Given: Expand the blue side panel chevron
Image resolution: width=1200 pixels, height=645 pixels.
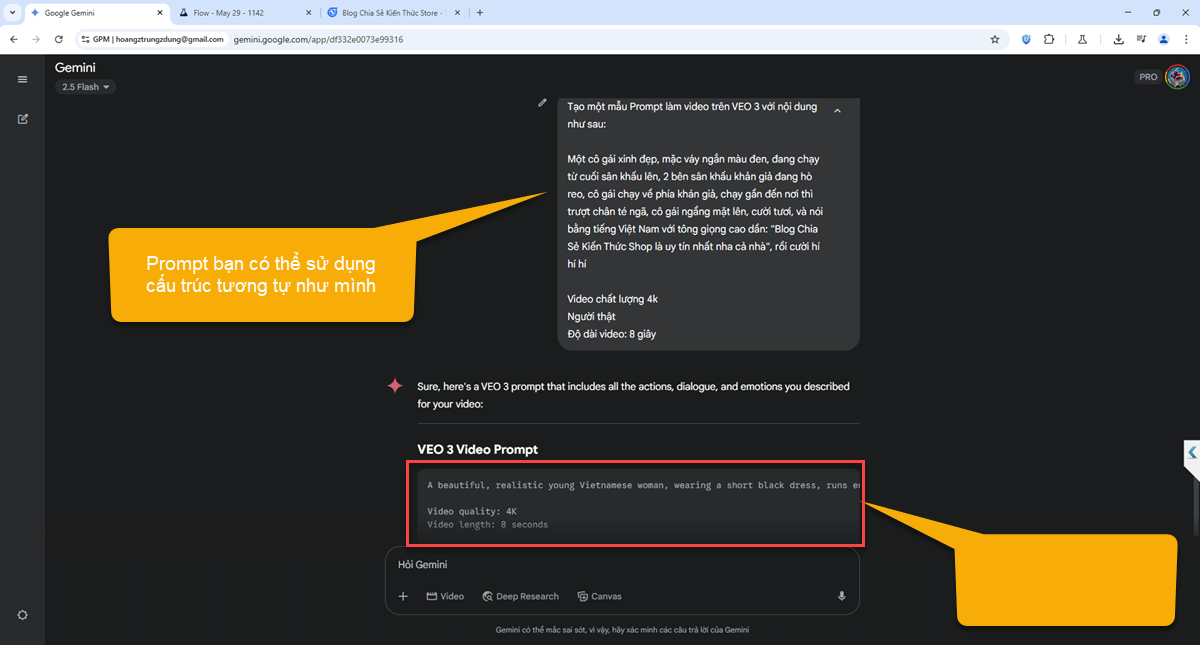Looking at the screenshot, I should (1192, 453).
